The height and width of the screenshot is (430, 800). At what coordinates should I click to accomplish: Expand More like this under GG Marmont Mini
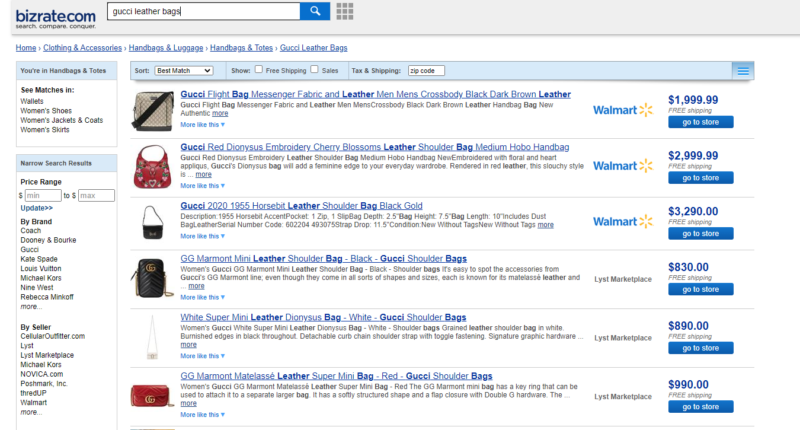[x=202, y=297]
